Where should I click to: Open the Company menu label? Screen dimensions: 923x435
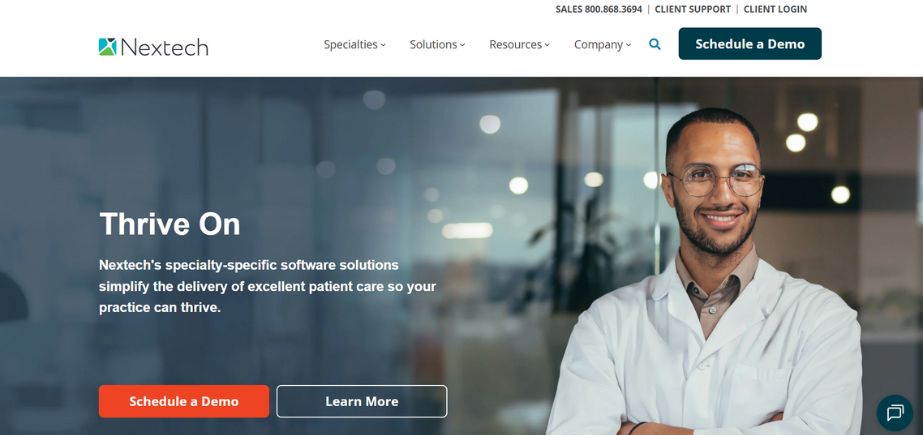click(599, 44)
